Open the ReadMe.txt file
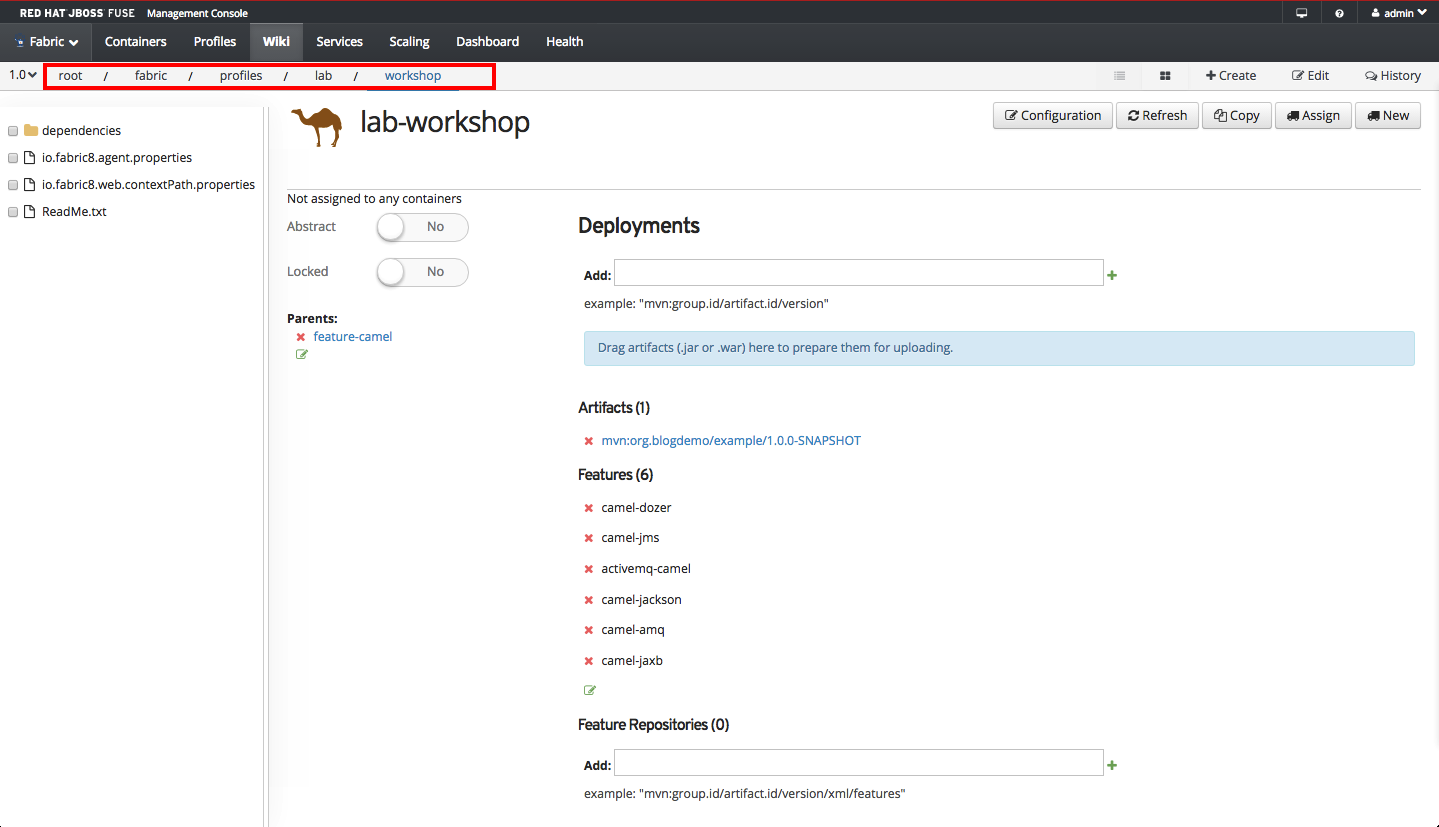This screenshot has width=1439, height=827. pyautogui.click(x=74, y=212)
